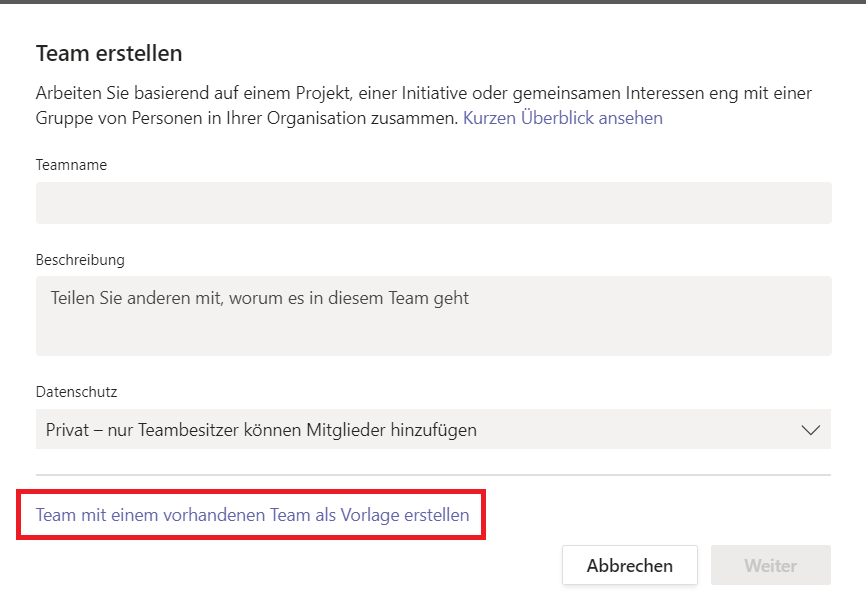Click the chevron arrow in Datenschutz box
The height and width of the screenshot is (611, 866).
[x=810, y=430]
